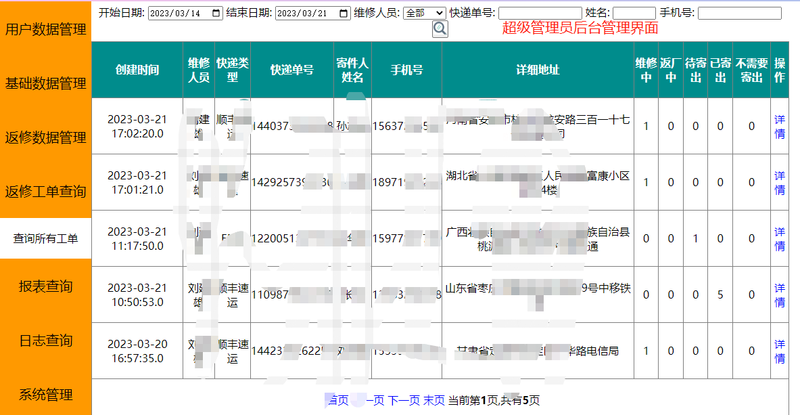Open 系统管理 in the sidebar
This screenshot has width=800, height=415.
point(45,395)
